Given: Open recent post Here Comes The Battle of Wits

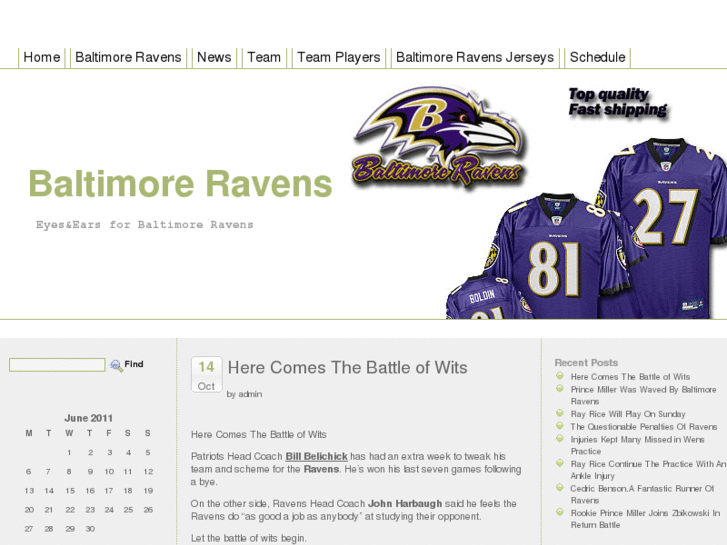Looking at the screenshot, I should click(630, 377).
